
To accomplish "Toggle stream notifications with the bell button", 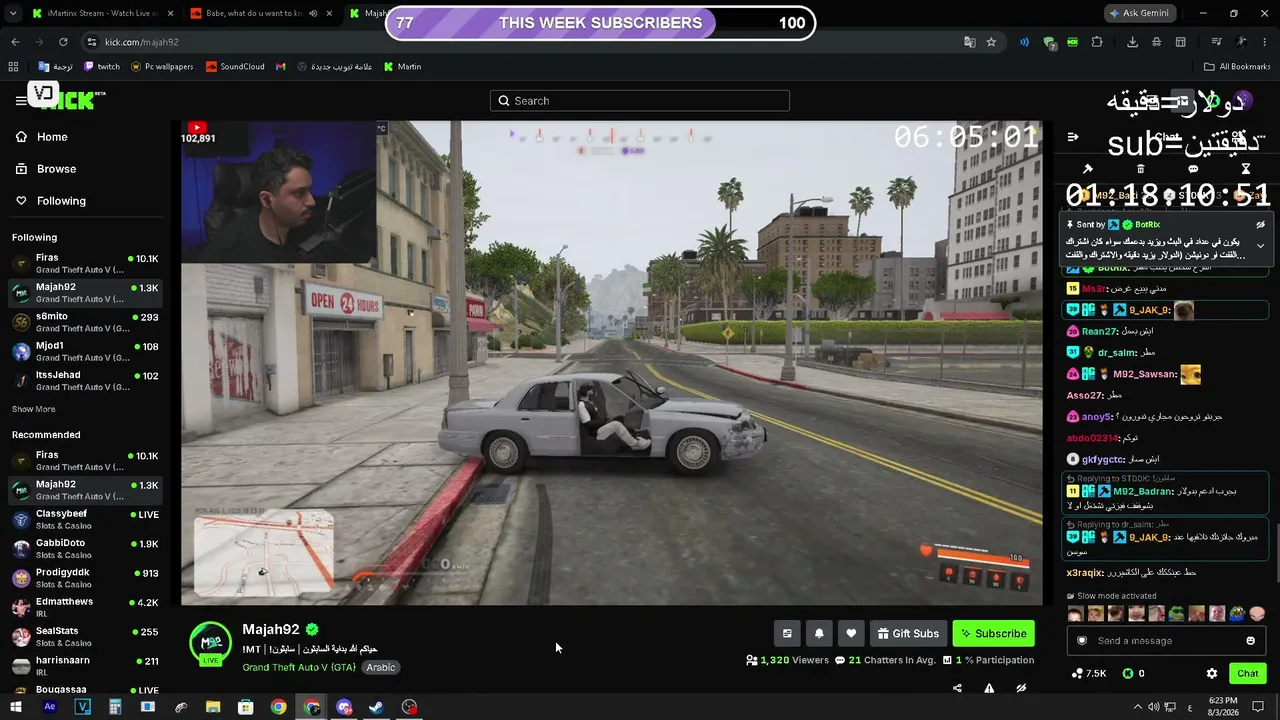I will 819,633.
